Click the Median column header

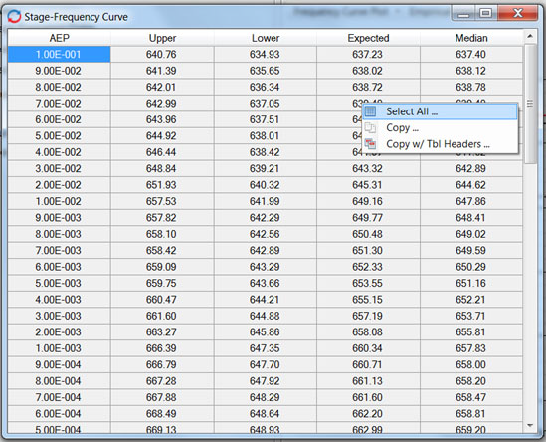[471, 38]
